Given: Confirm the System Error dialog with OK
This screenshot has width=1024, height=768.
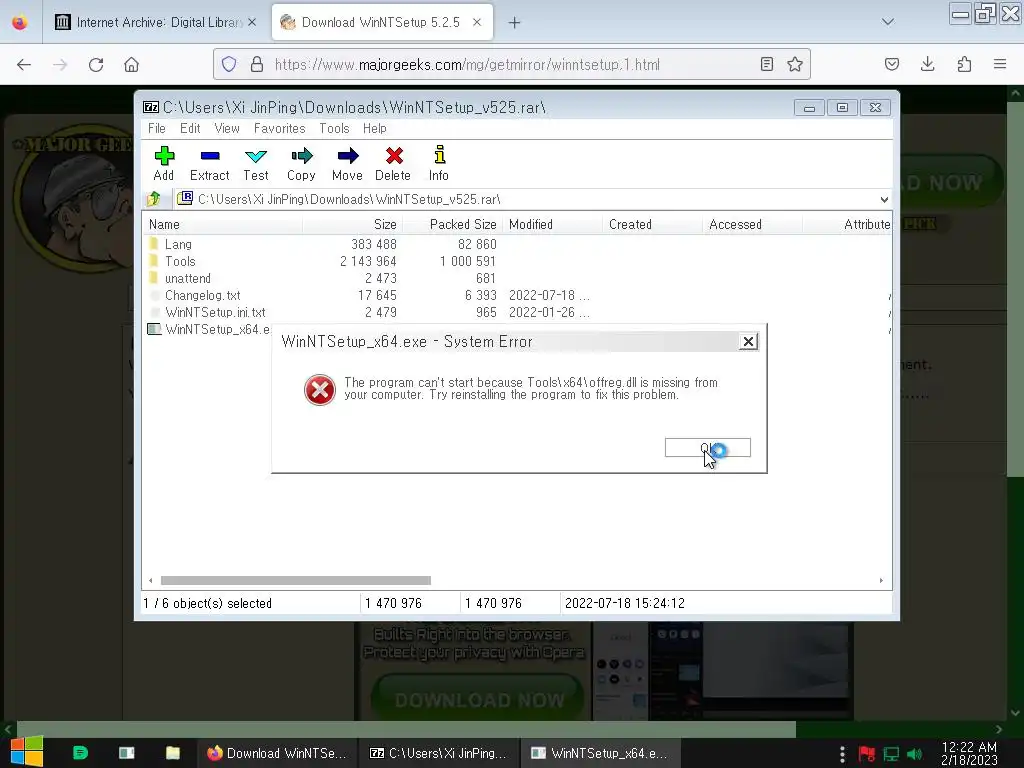Looking at the screenshot, I should tap(707, 448).
